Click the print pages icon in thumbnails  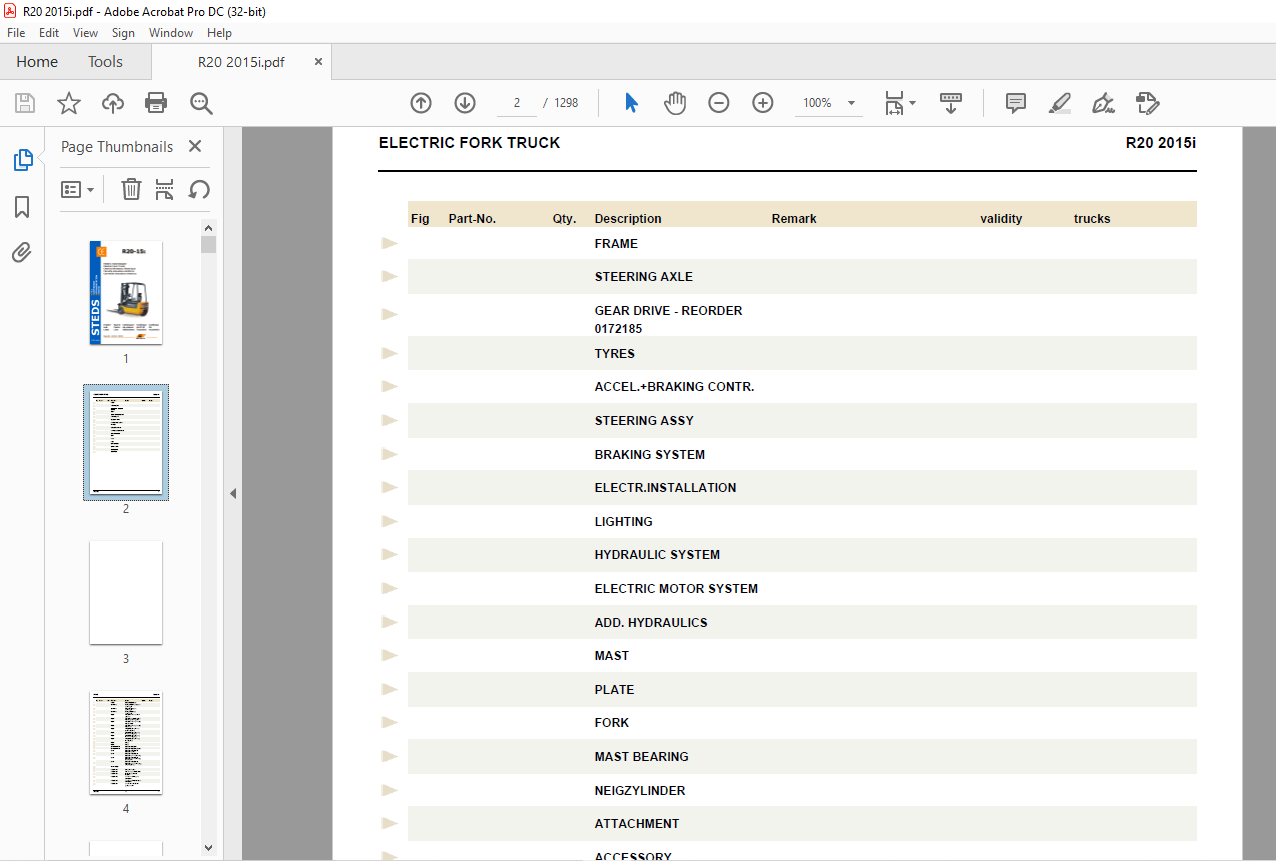[165, 189]
